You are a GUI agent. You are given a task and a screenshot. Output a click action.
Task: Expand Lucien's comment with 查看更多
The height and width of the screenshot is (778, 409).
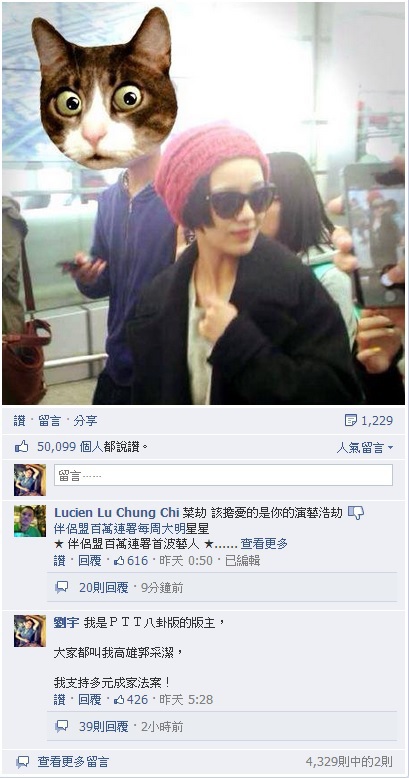[x=264, y=544]
